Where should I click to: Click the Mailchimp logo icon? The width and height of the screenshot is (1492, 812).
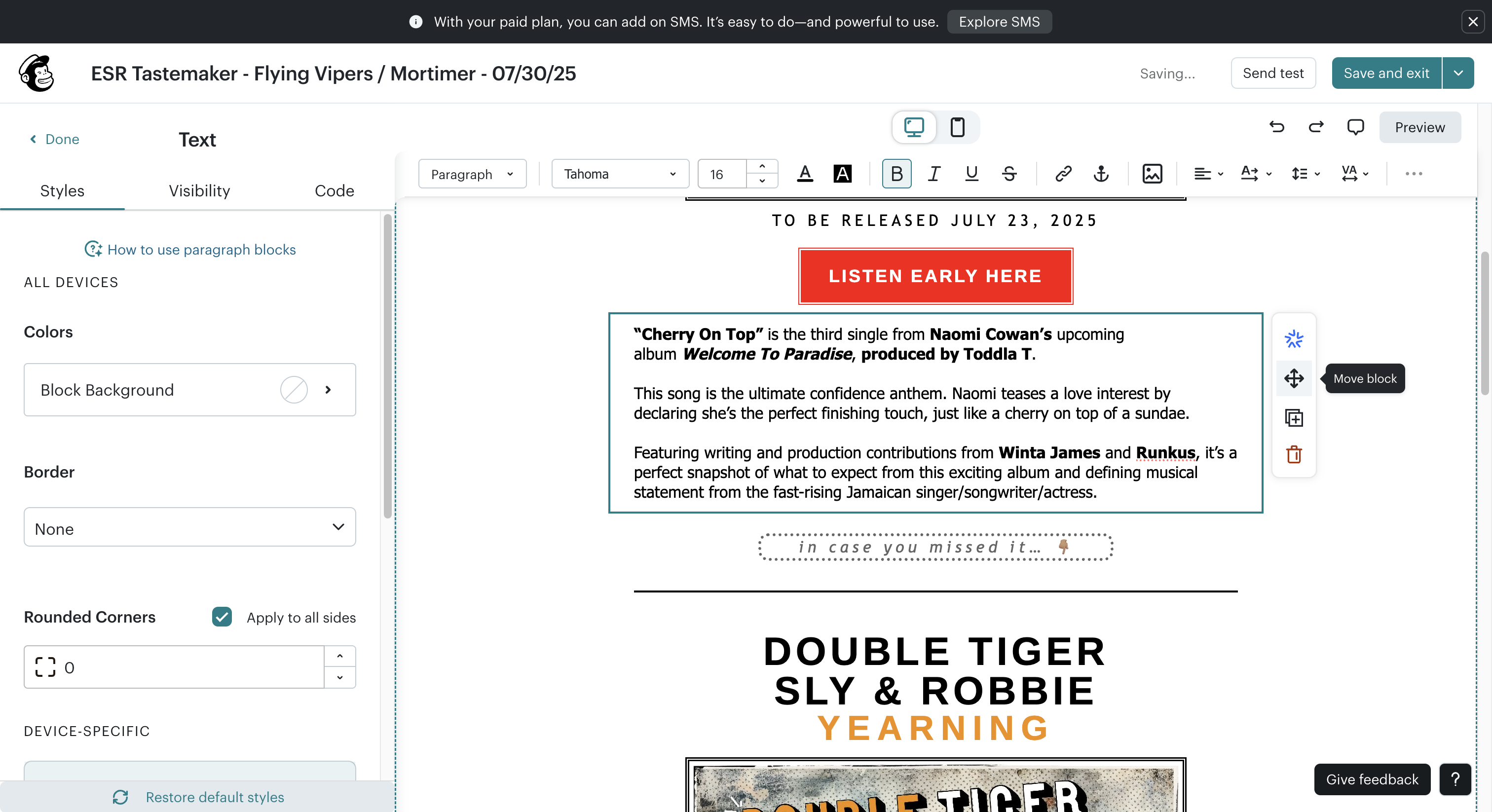click(x=37, y=74)
